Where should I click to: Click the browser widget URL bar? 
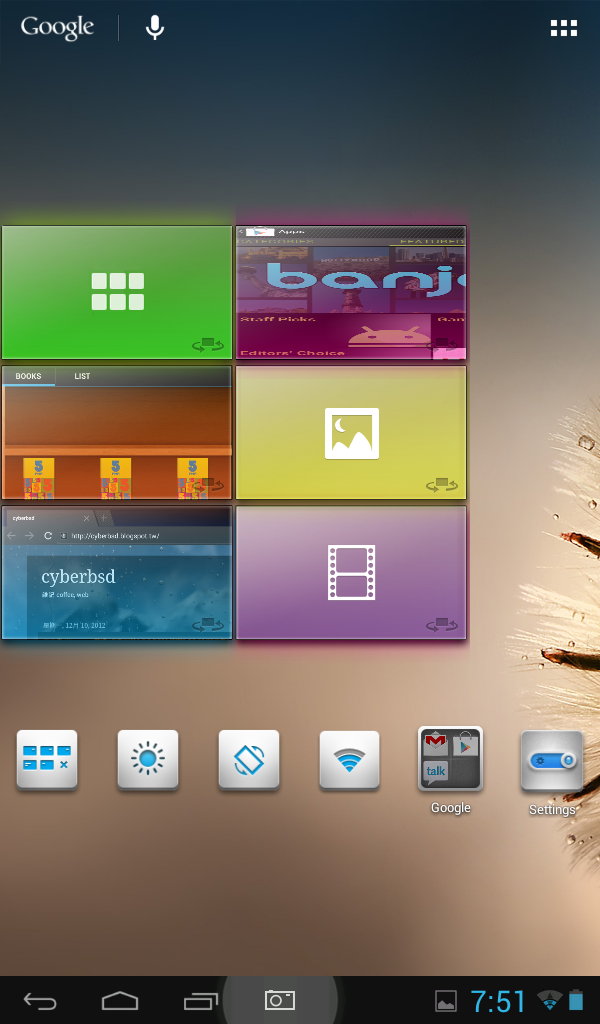click(144, 536)
